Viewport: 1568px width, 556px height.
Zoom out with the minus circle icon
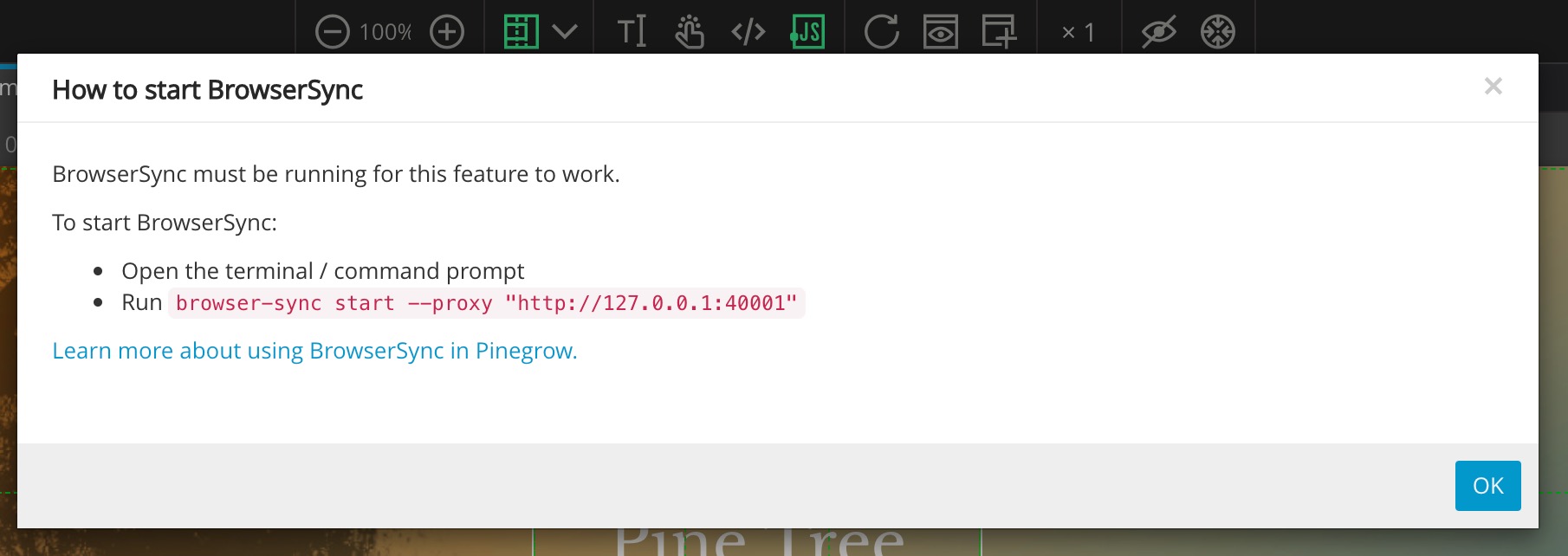click(332, 33)
